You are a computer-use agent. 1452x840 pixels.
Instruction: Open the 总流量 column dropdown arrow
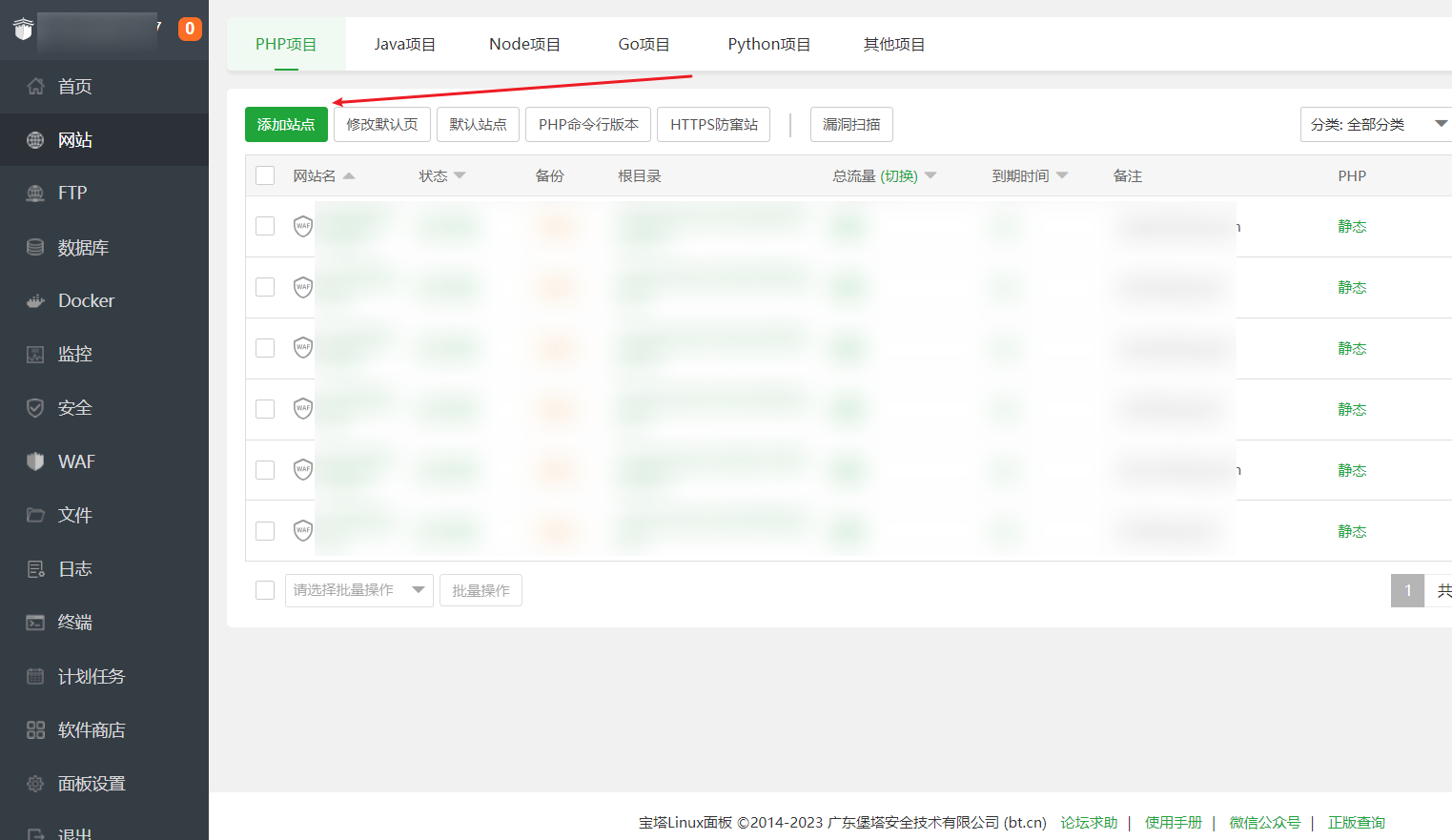tap(931, 175)
